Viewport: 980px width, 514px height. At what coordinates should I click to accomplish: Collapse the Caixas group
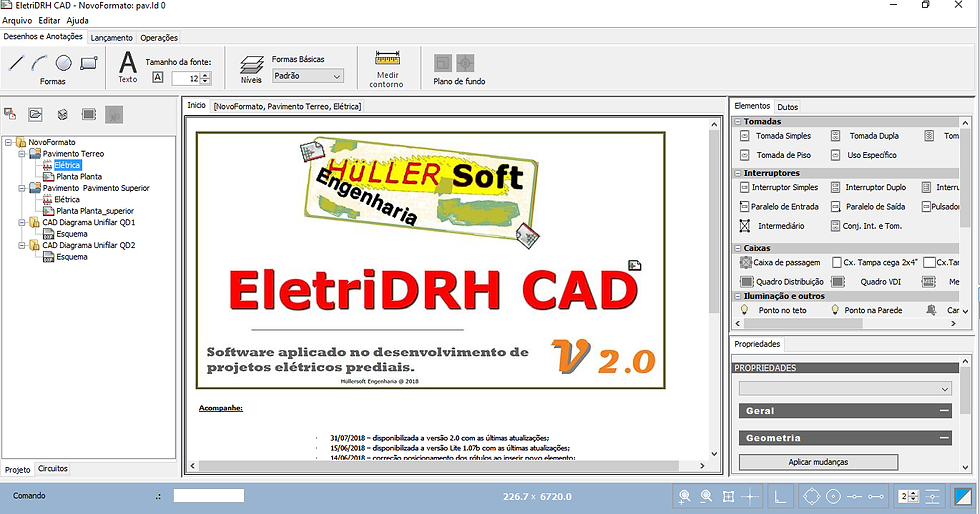tap(738, 248)
